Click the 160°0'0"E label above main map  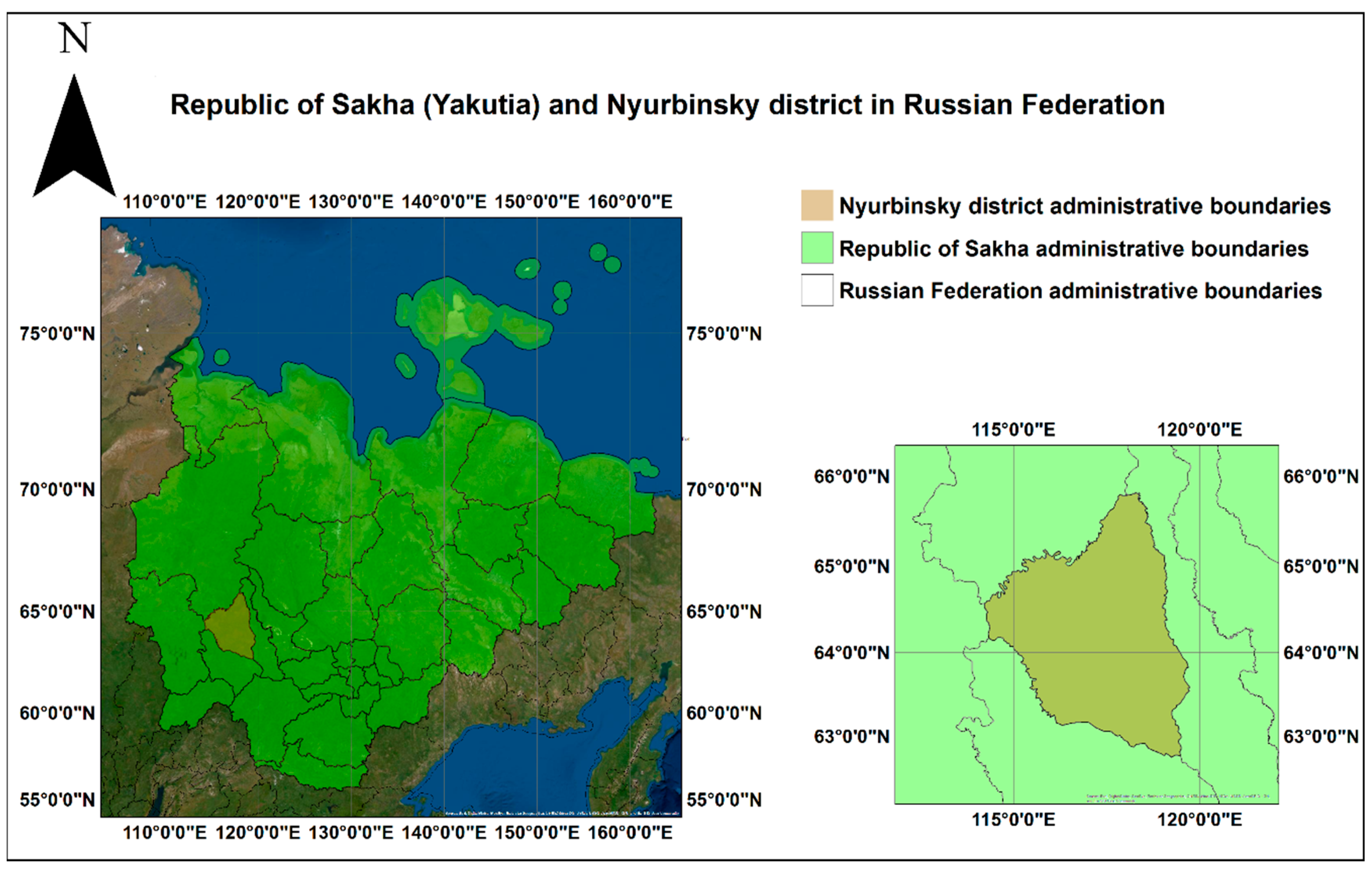pyautogui.click(x=630, y=202)
